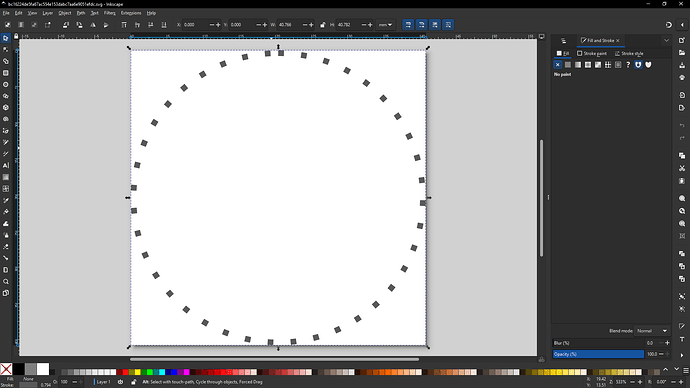Open the units mm dropdown

[385, 25]
